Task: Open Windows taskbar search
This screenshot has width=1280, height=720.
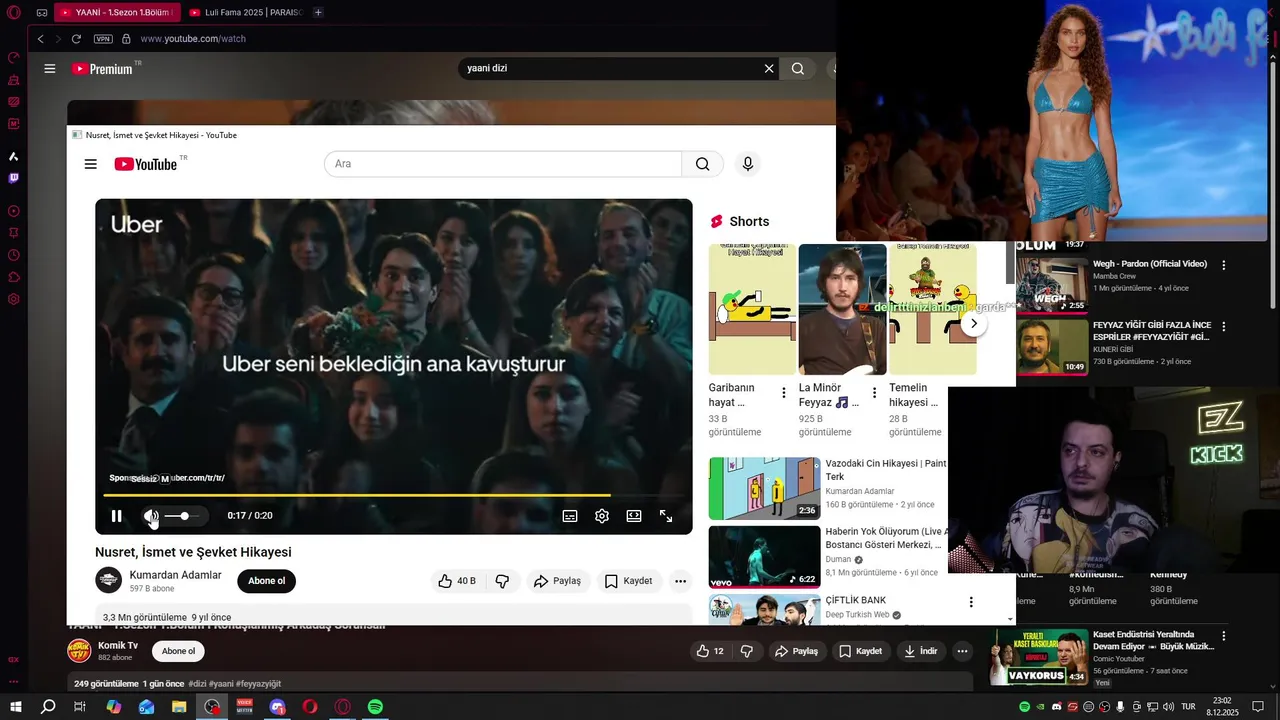Action: click(48, 707)
